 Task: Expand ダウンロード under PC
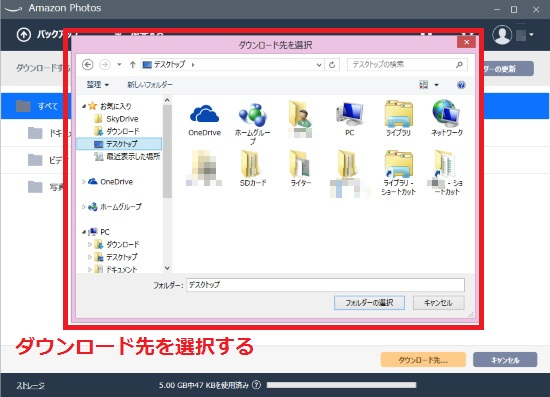point(90,244)
